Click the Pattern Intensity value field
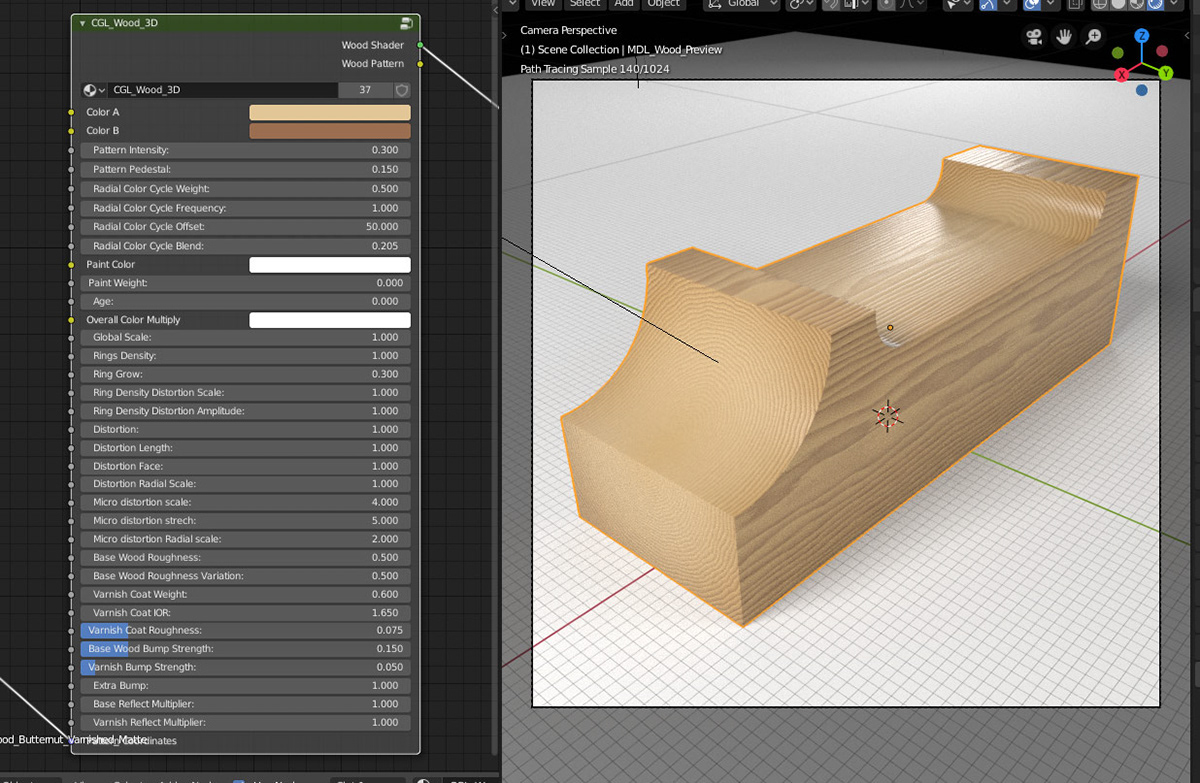 tap(245, 150)
